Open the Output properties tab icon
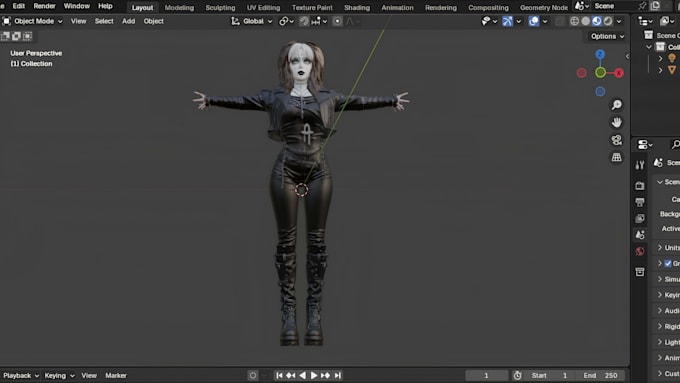Viewport: 680px width, 383px height. [x=640, y=202]
